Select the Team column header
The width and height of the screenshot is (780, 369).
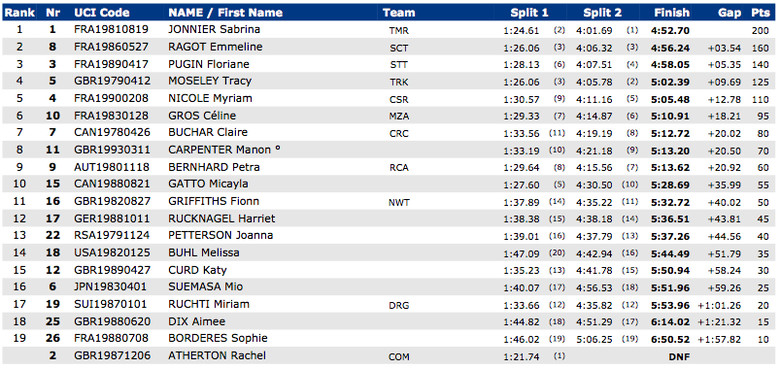pyautogui.click(x=399, y=12)
